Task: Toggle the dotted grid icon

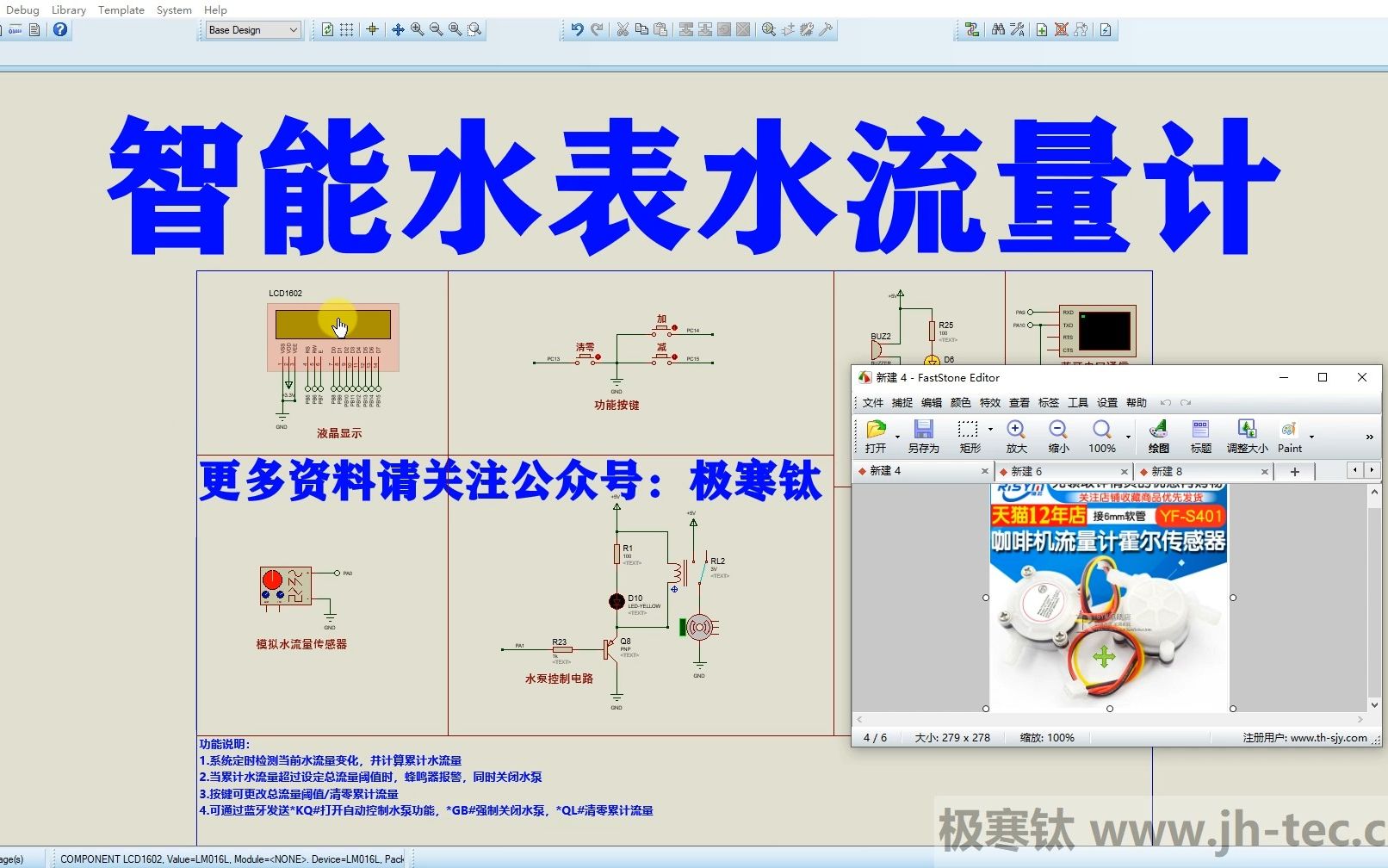Action: pyautogui.click(x=346, y=29)
